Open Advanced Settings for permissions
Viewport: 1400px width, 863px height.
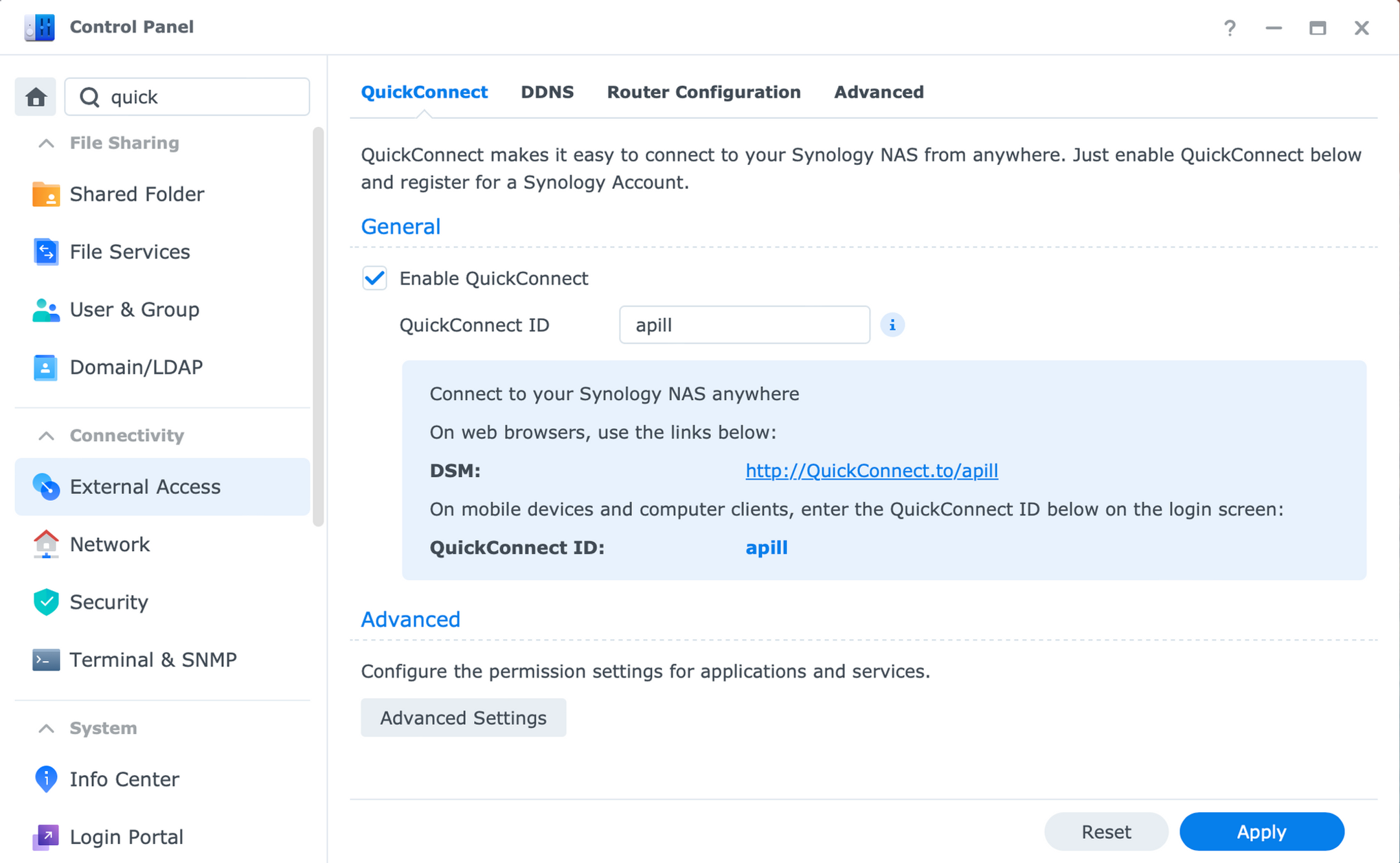463,717
